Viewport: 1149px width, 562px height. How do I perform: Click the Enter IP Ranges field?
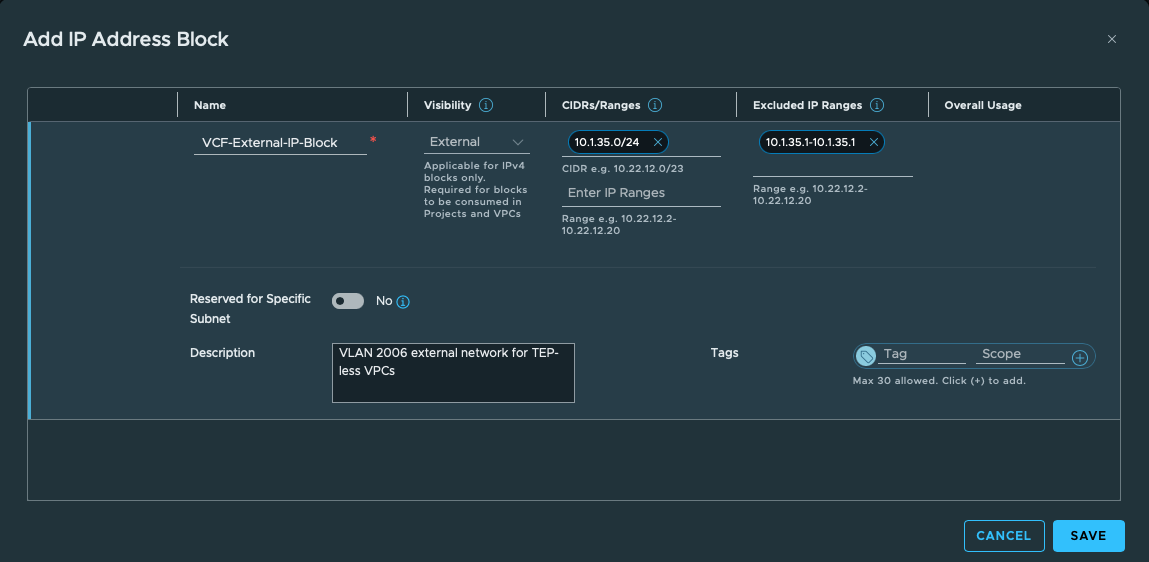641,193
